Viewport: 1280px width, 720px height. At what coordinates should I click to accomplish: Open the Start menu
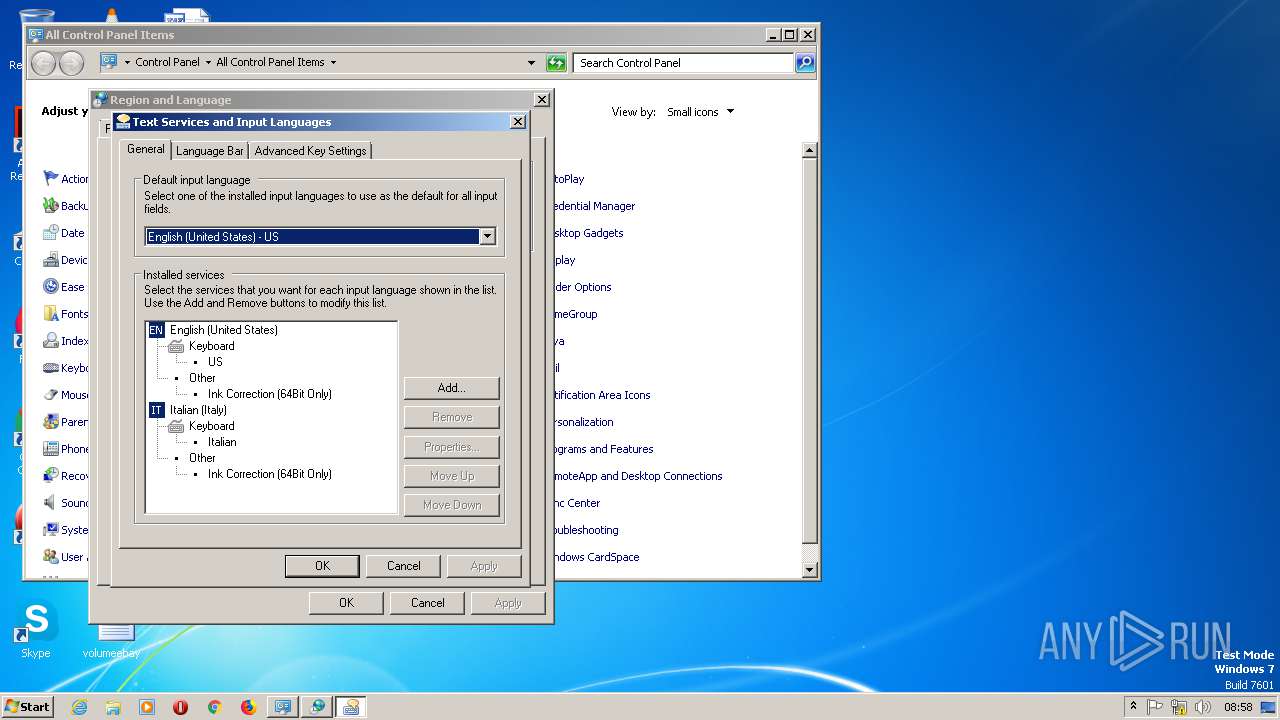point(27,707)
